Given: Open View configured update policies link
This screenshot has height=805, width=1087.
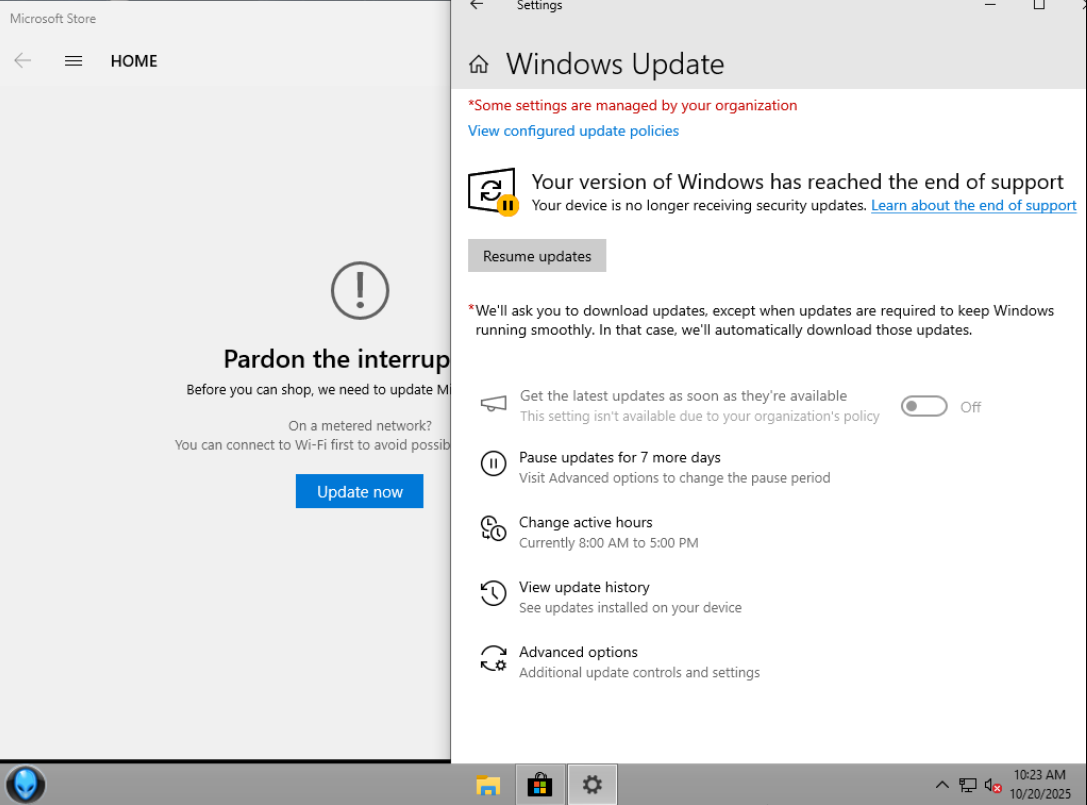Looking at the screenshot, I should coord(573,131).
